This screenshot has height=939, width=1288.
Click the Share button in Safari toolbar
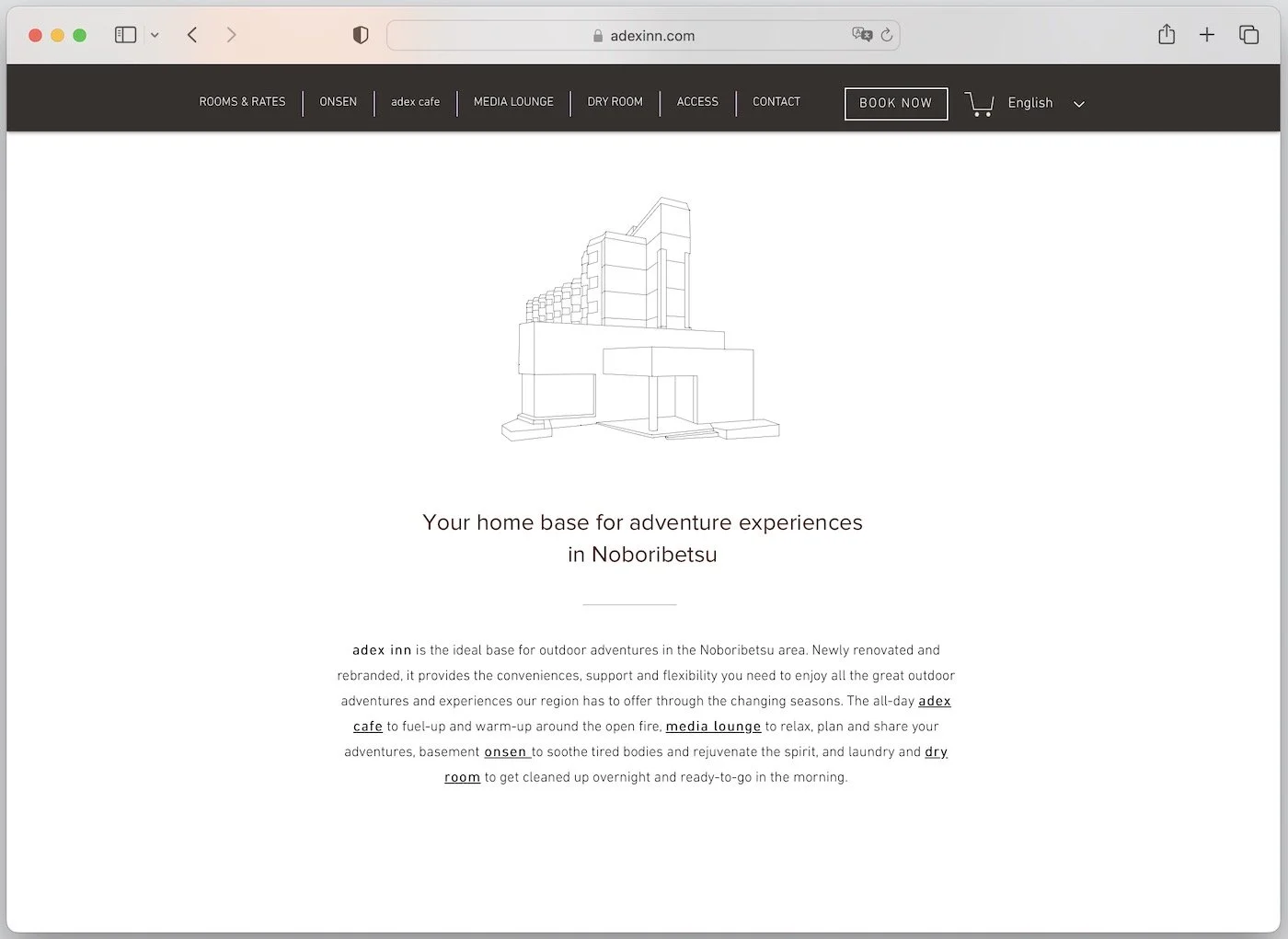click(1167, 34)
